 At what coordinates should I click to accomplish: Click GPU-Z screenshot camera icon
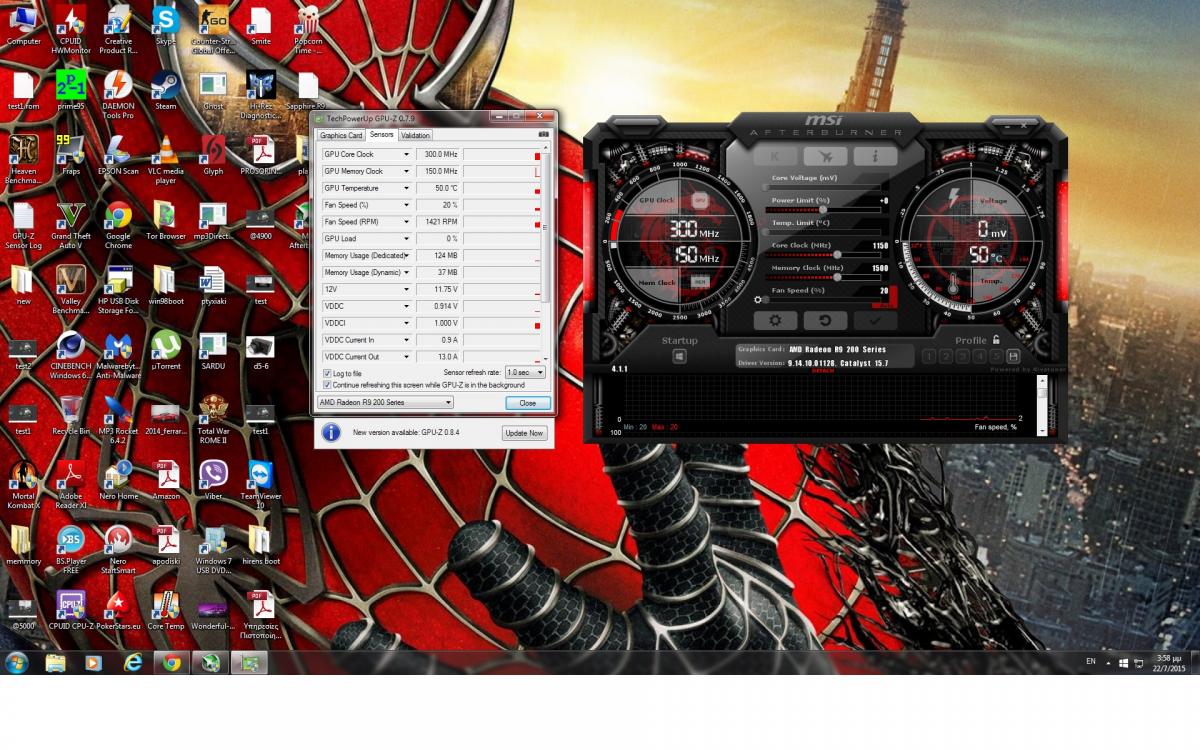tap(543, 134)
